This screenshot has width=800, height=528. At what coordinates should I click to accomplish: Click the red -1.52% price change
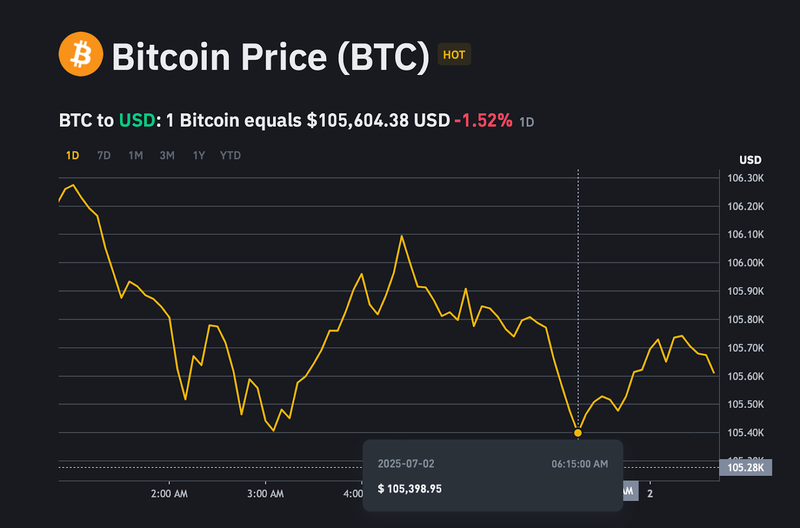483,120
